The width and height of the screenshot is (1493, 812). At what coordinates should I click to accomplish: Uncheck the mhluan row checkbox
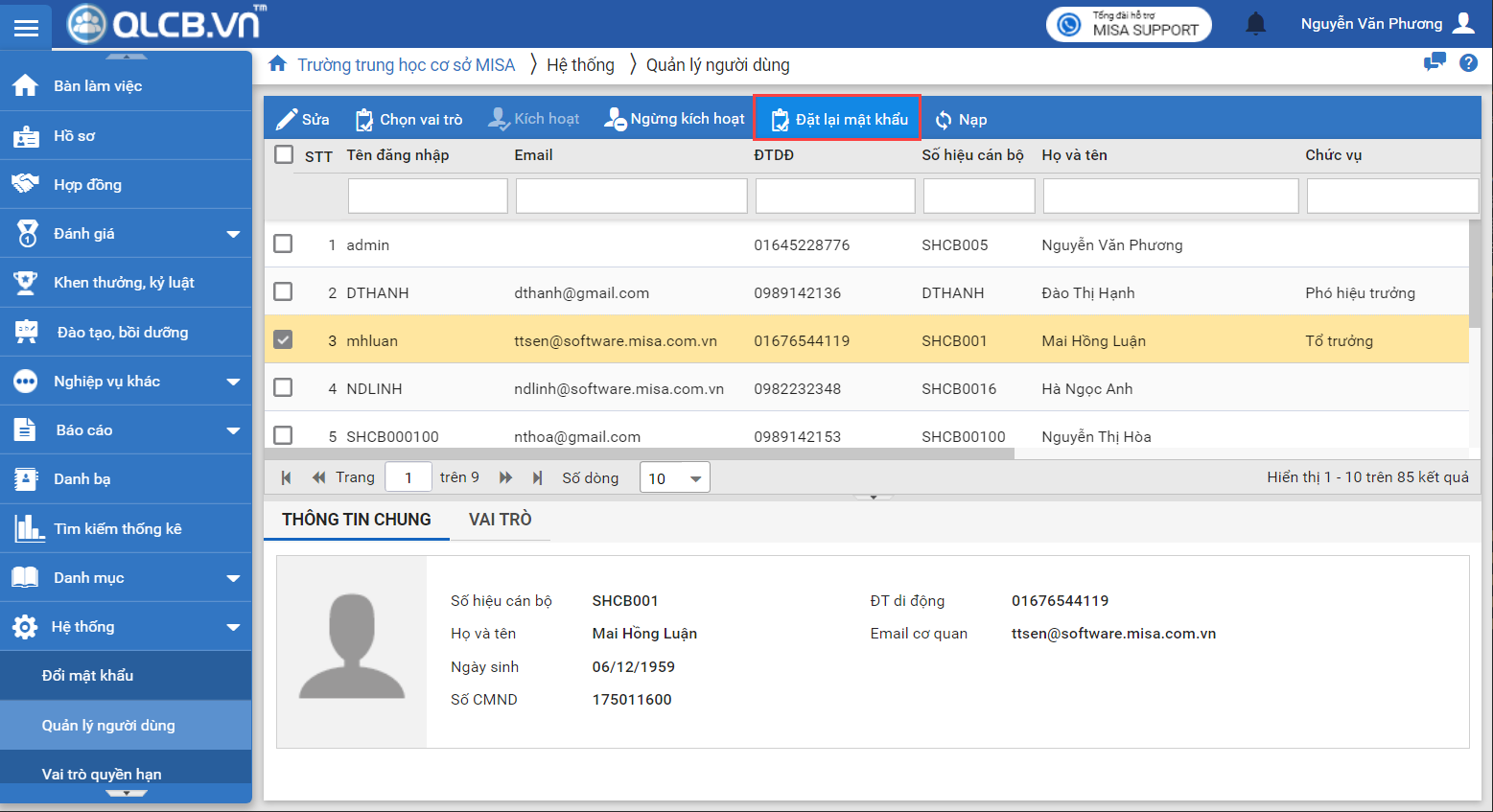coord(283,339)
